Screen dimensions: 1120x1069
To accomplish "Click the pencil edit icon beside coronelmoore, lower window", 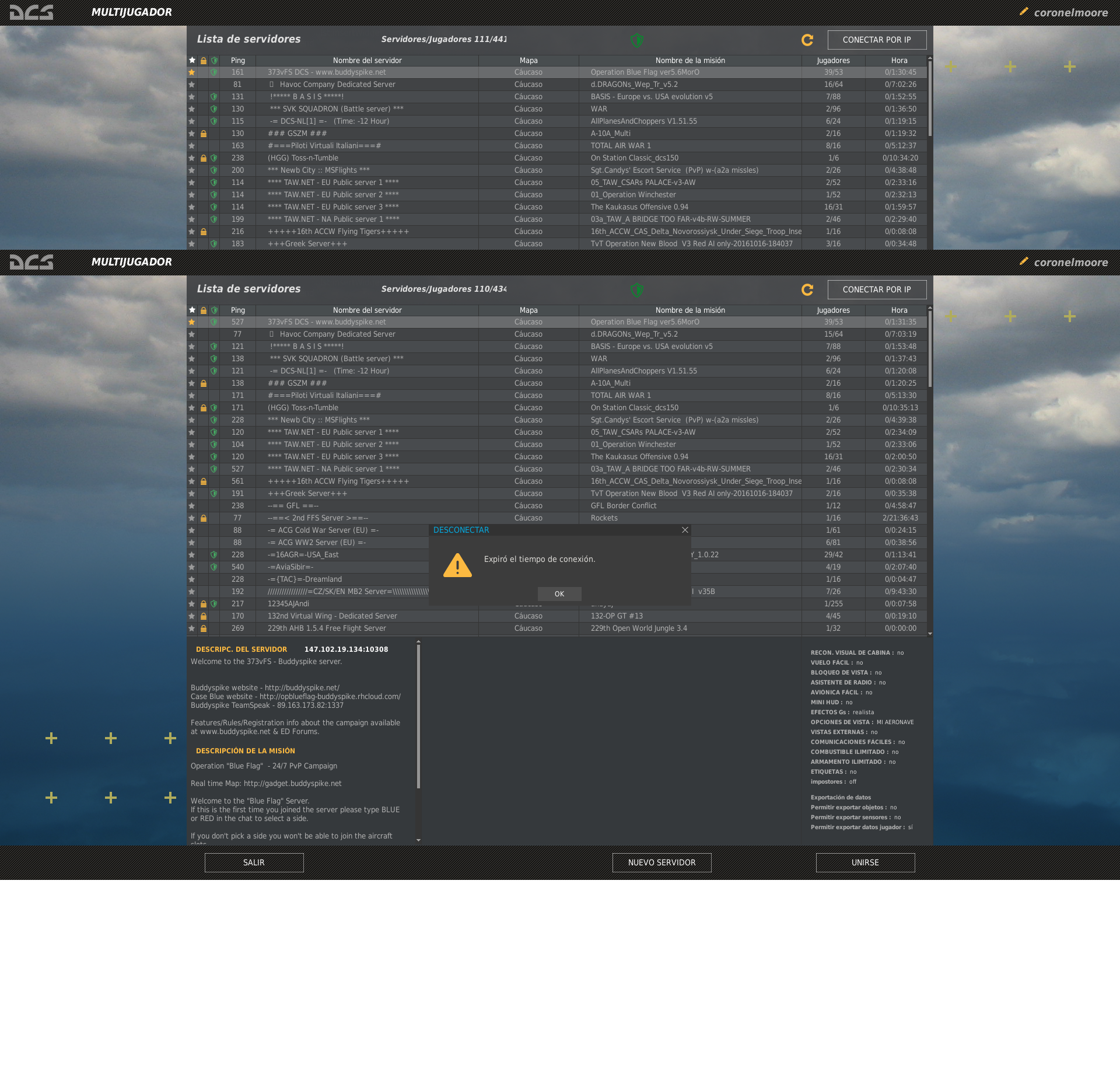I will click(x=1024, y=261).
